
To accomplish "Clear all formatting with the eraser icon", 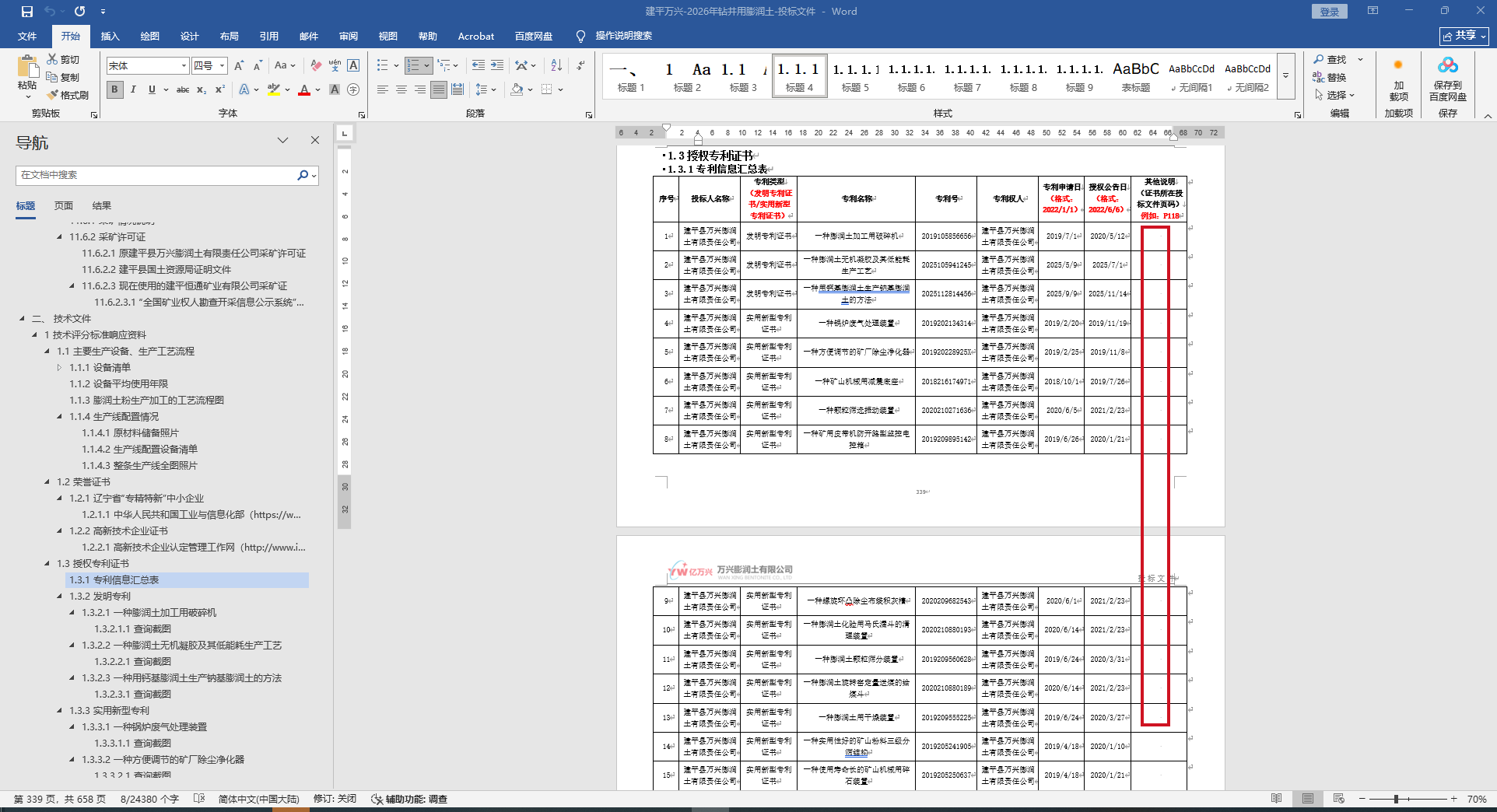I will click(315, 66).
